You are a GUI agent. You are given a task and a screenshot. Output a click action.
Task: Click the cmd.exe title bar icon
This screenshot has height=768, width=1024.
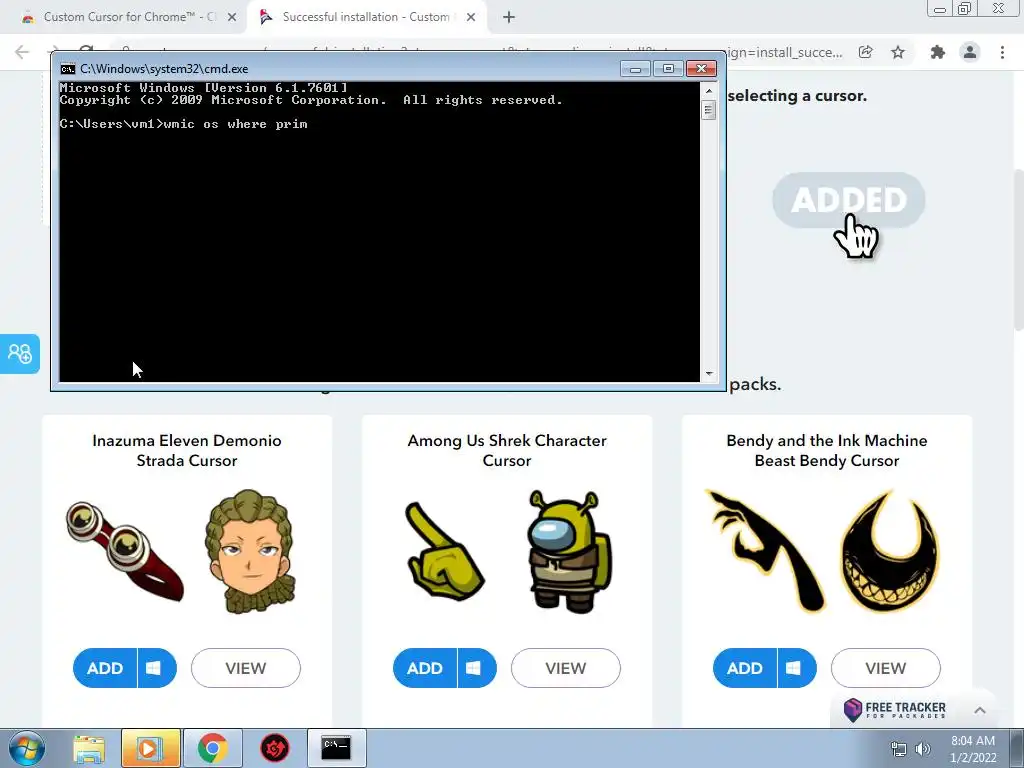67,69
